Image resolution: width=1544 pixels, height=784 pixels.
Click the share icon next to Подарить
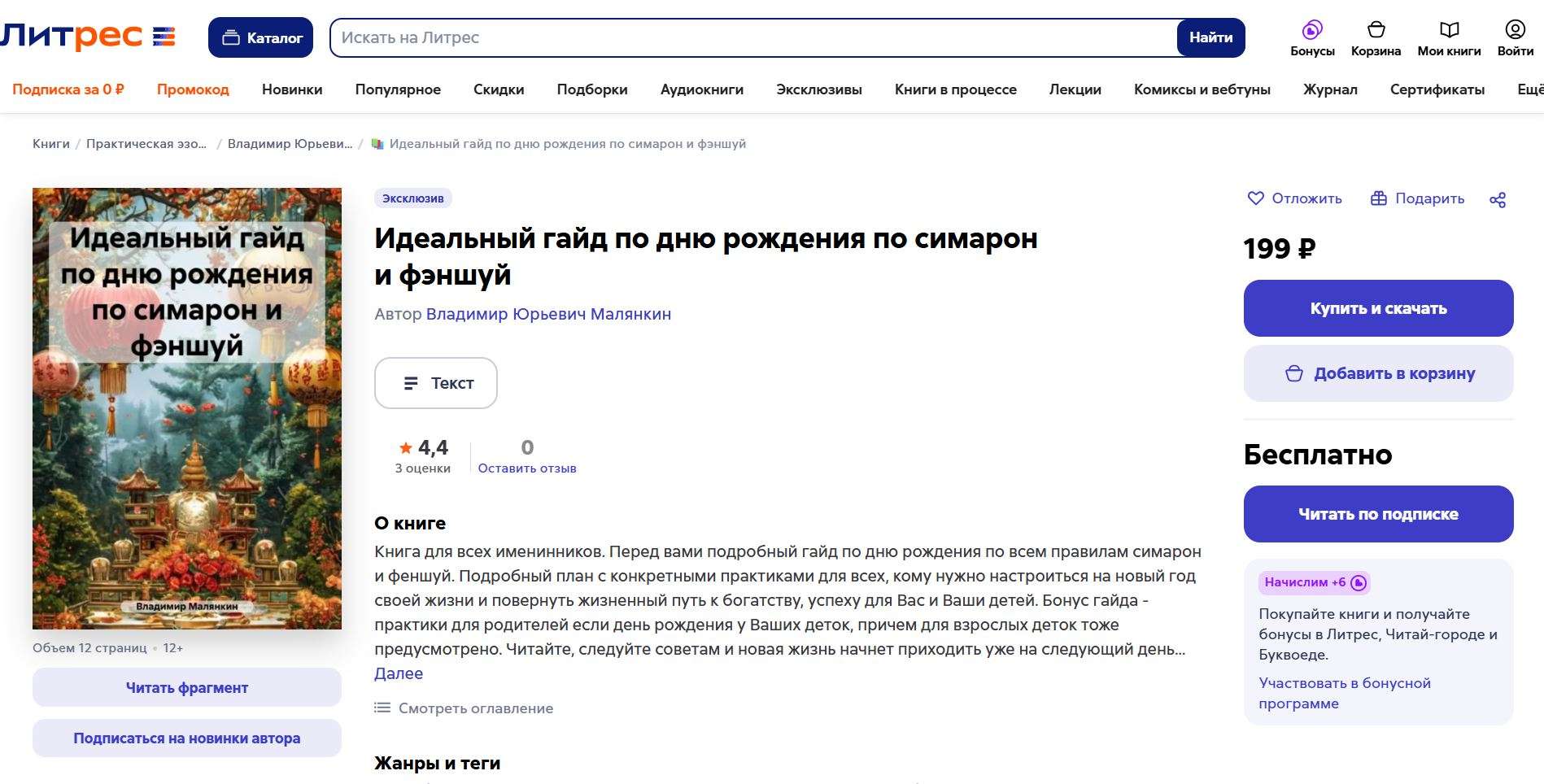(1498, 199)
